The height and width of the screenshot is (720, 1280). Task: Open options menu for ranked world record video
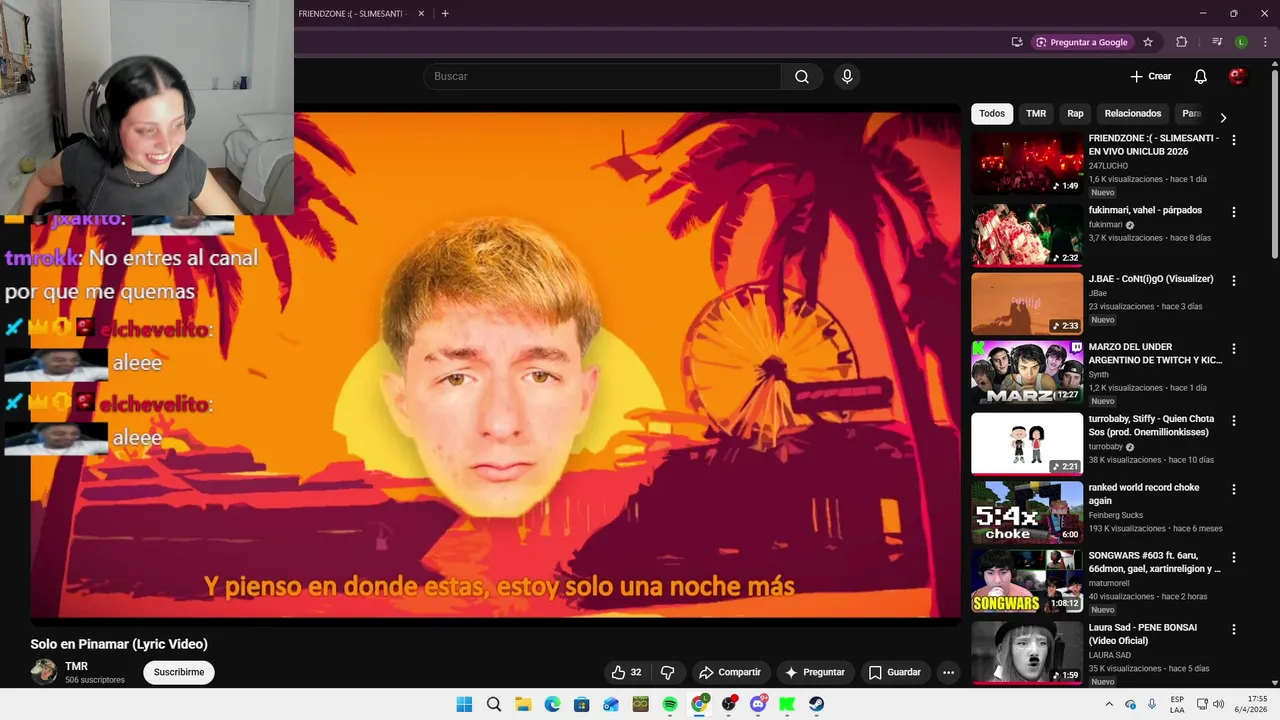(x=1234, y=489)
